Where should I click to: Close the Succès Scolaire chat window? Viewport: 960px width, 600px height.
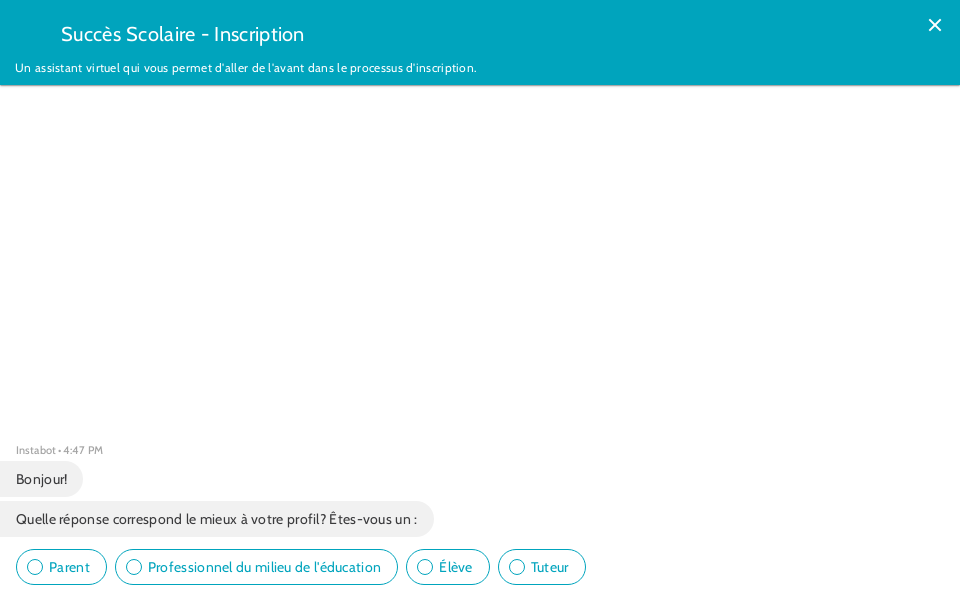point(934,25)
